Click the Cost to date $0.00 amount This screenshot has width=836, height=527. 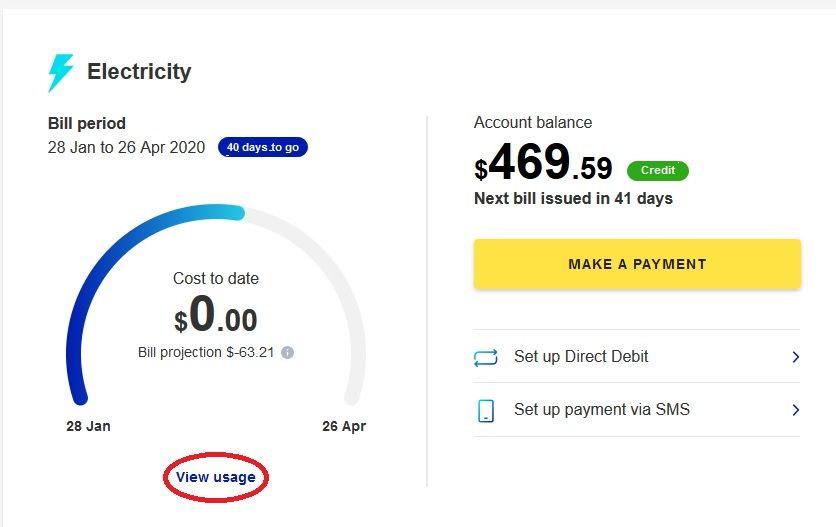click(x=216, y=318)
